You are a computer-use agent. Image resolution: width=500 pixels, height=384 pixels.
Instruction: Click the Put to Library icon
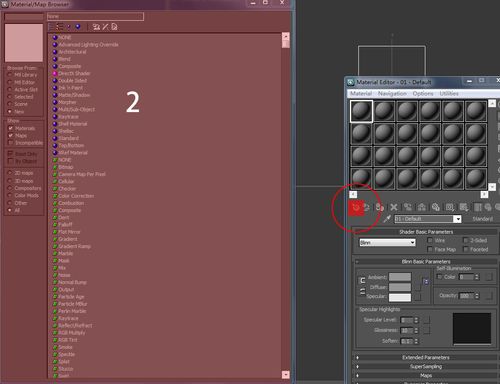(x=436, y=207)
